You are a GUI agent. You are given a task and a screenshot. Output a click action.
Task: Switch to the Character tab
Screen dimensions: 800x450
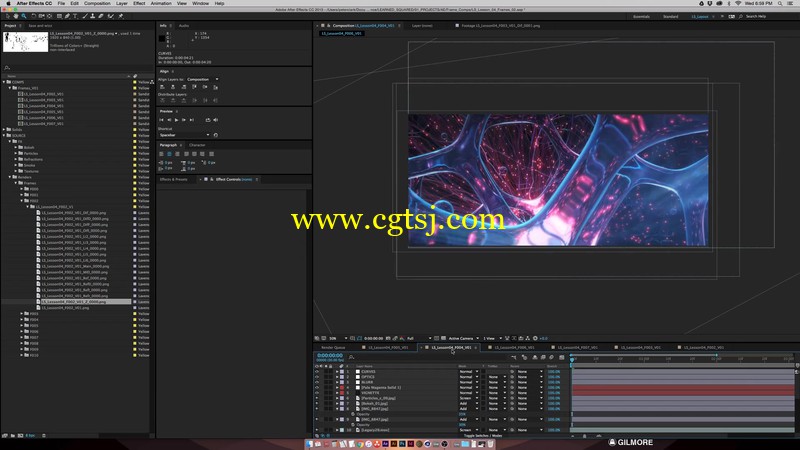point(197,145)
